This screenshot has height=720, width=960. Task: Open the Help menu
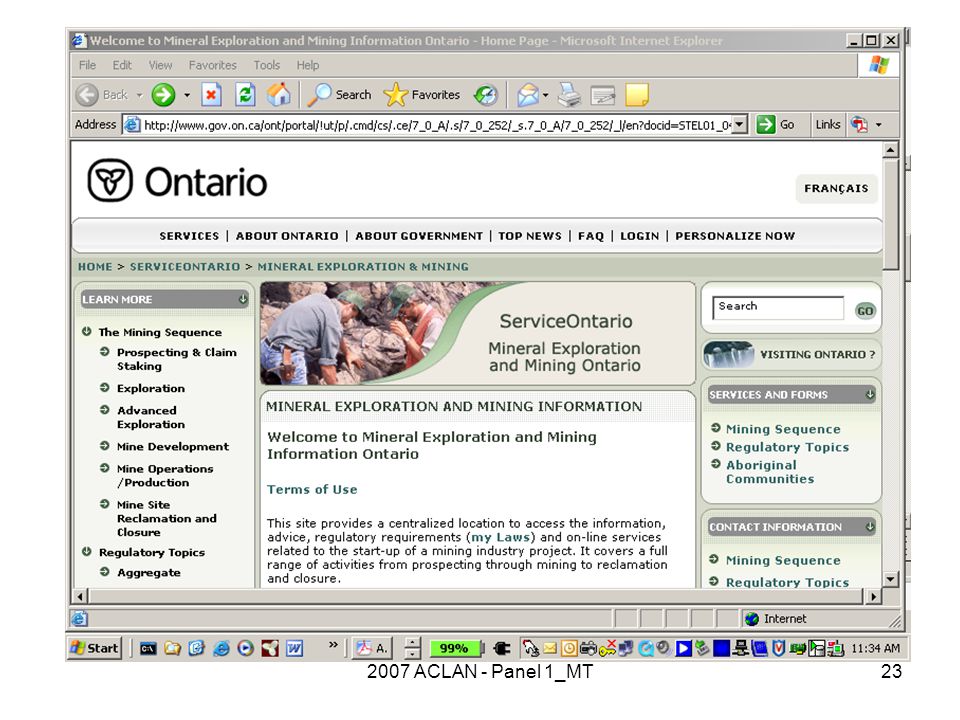click(x=308, y=65)
